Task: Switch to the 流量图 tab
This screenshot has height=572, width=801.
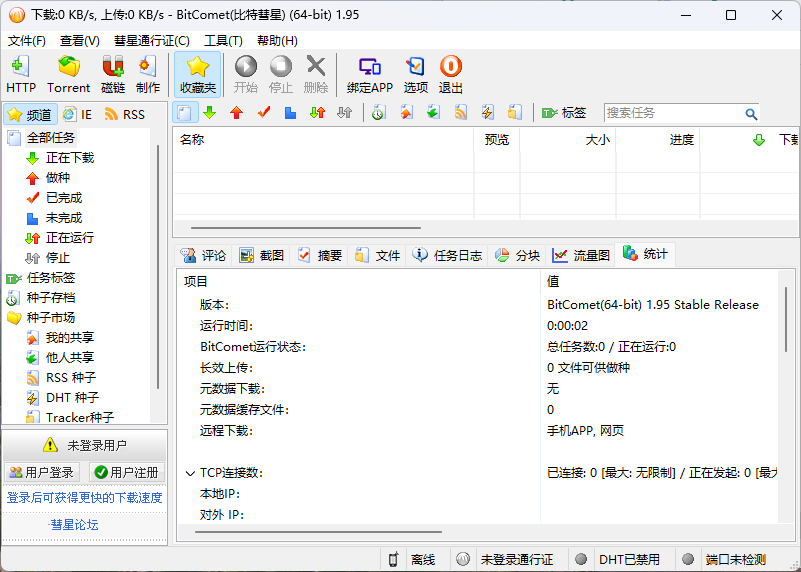Action: pyautogui.click(x=581, y=255)
